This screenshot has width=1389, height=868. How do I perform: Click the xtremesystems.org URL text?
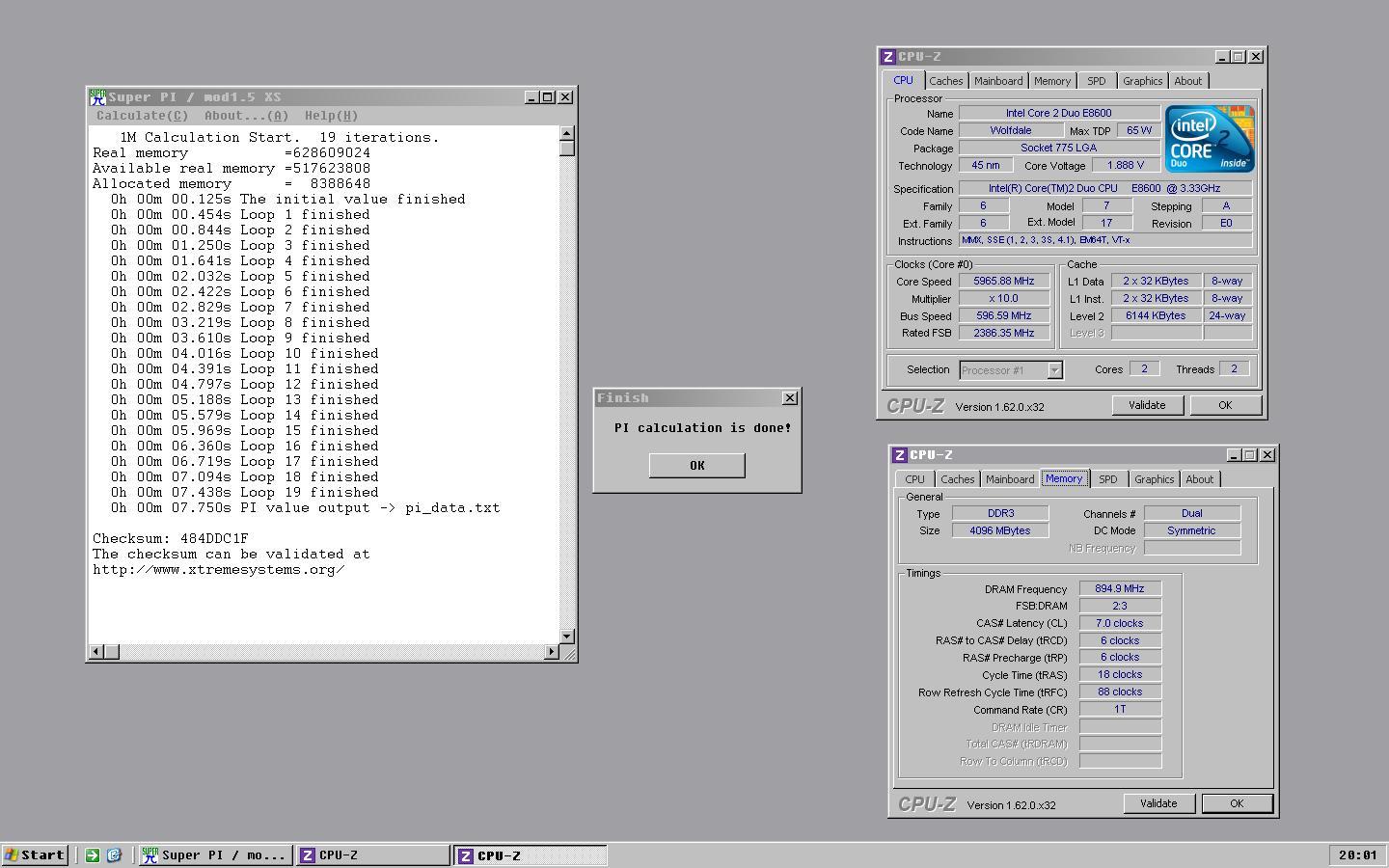(219, 569)
